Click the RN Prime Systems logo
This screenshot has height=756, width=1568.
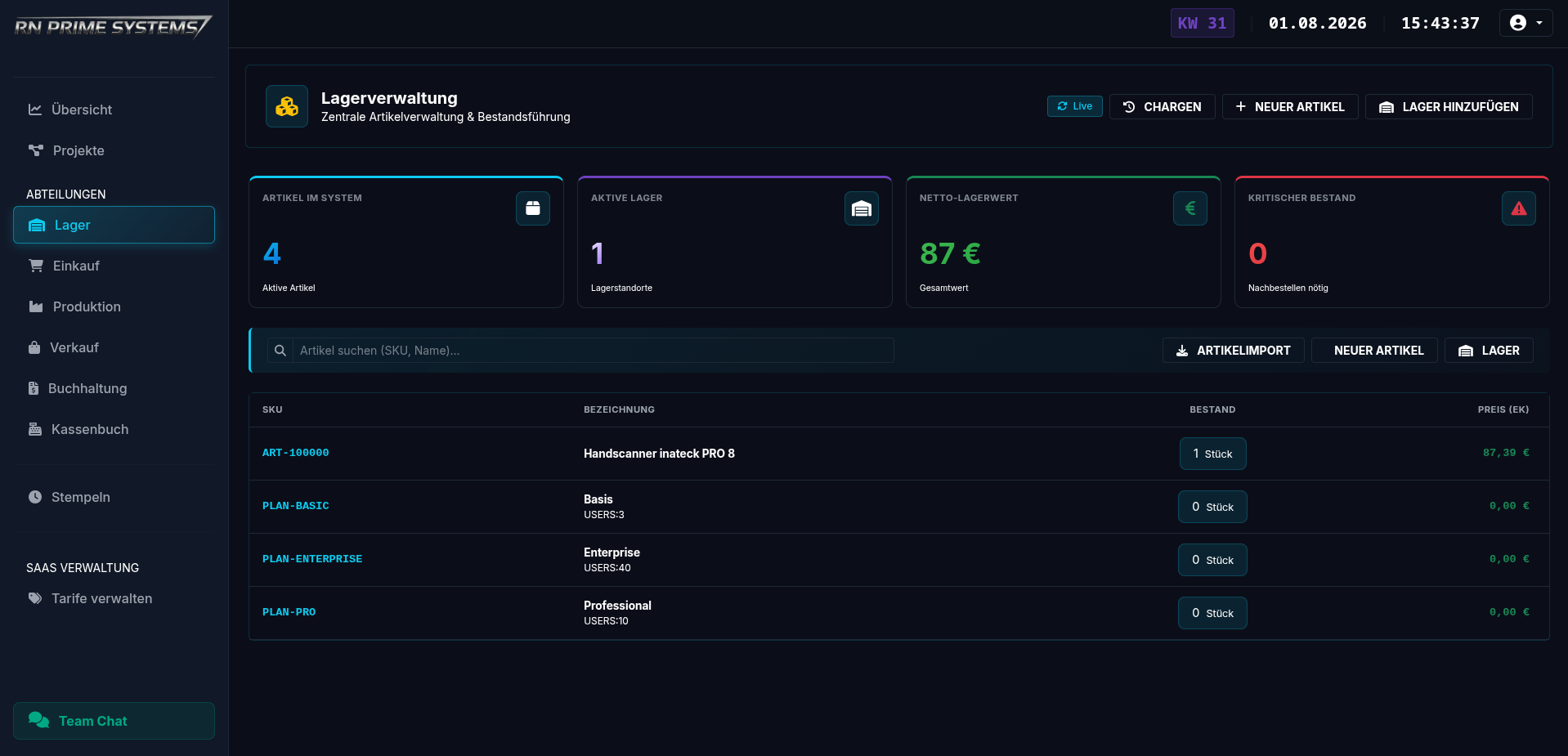pyautogui.click(x=113, y=26)
